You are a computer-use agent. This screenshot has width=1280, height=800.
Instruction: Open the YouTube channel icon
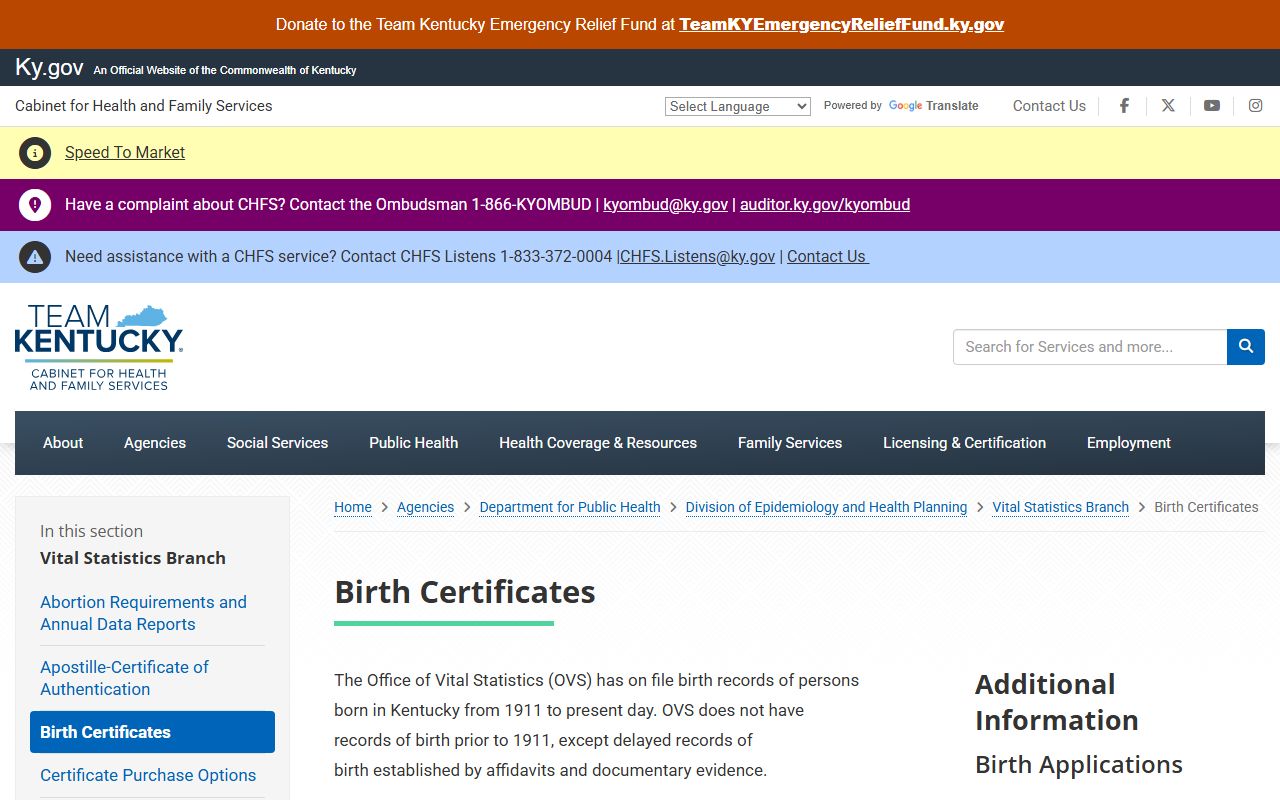tap(1211, 106)
